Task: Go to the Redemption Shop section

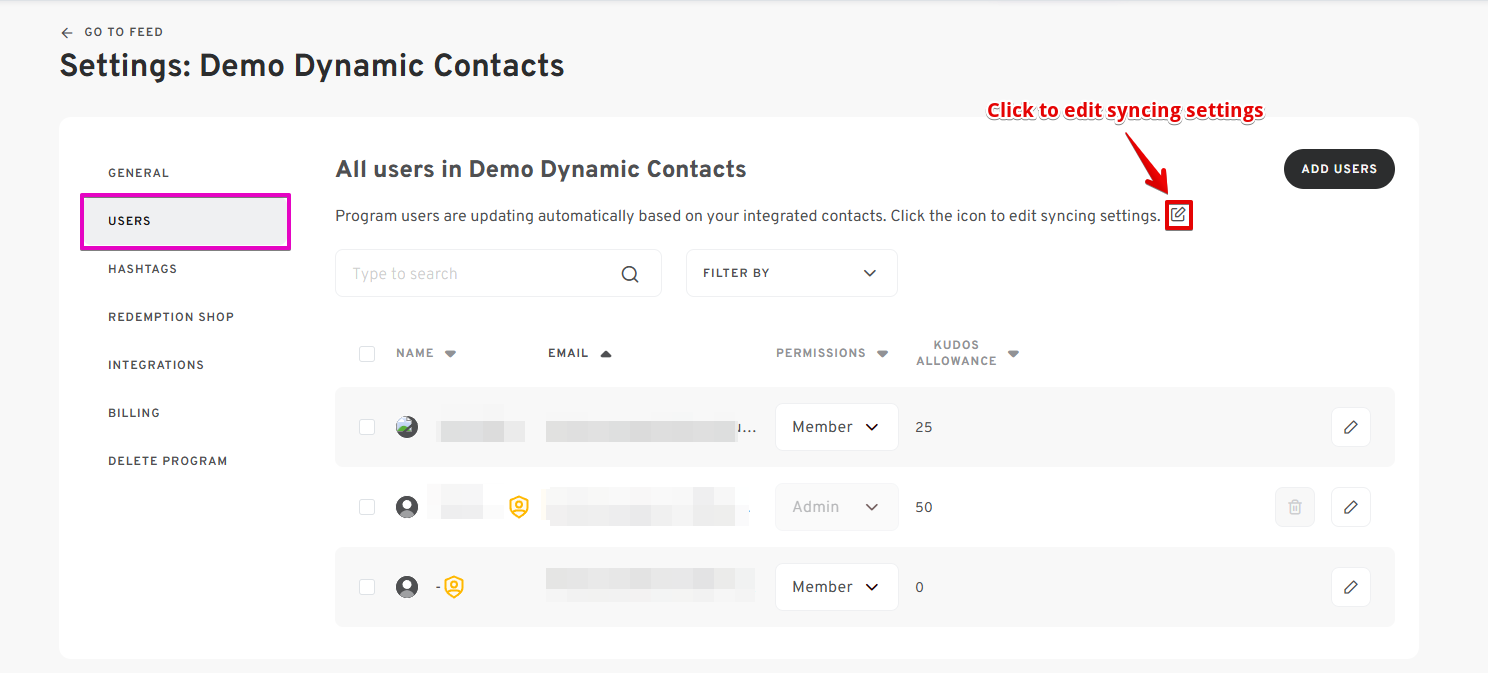Action: coord(171,317)
